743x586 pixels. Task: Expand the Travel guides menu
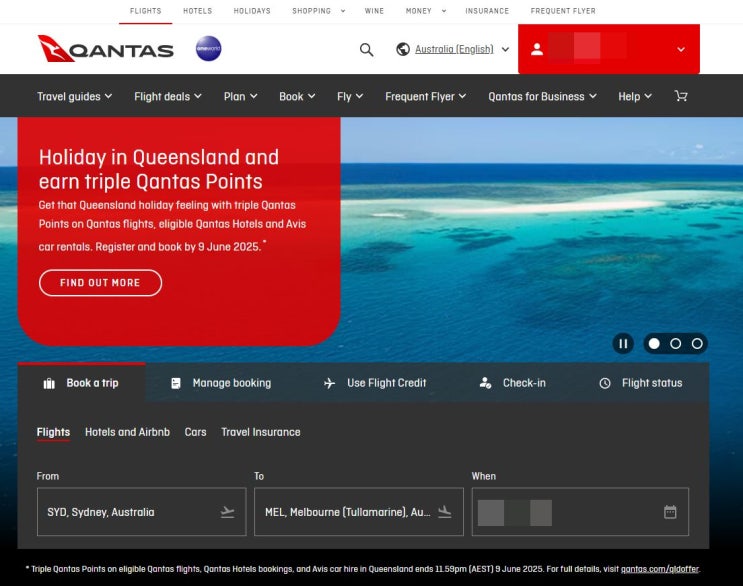point(75,97)
